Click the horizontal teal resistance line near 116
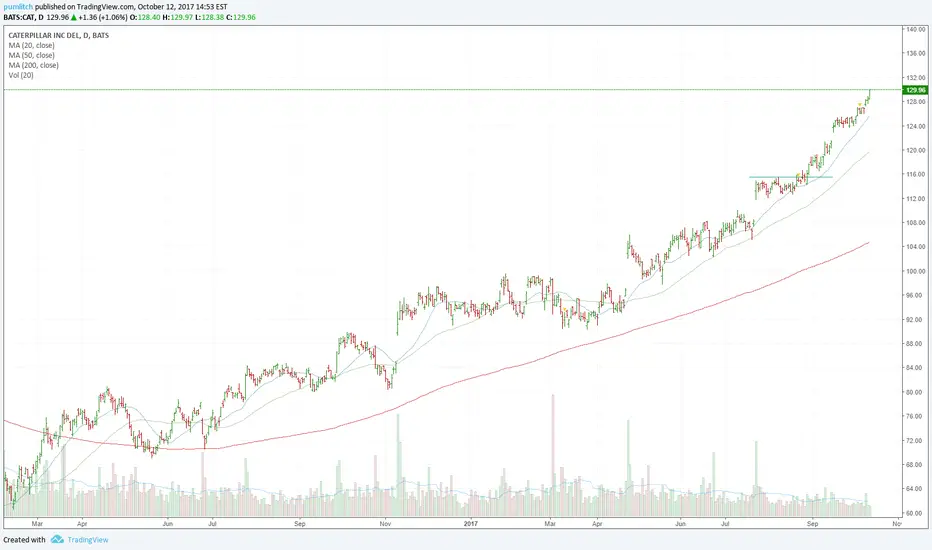 (791, 177)
